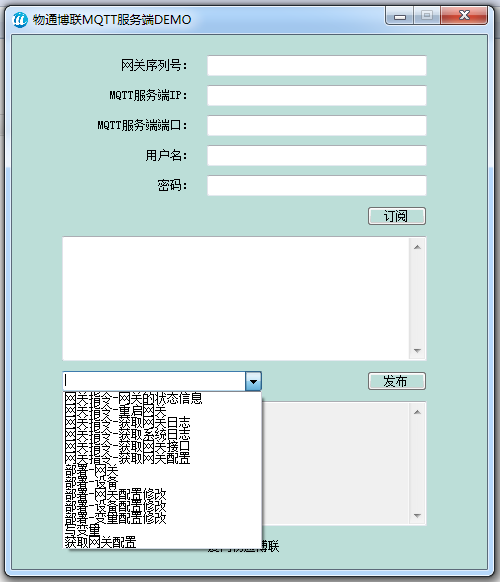
Task: Choose 网关指令-获取网关日志 option
Action: pyautogui.click(x=162, y=423)
